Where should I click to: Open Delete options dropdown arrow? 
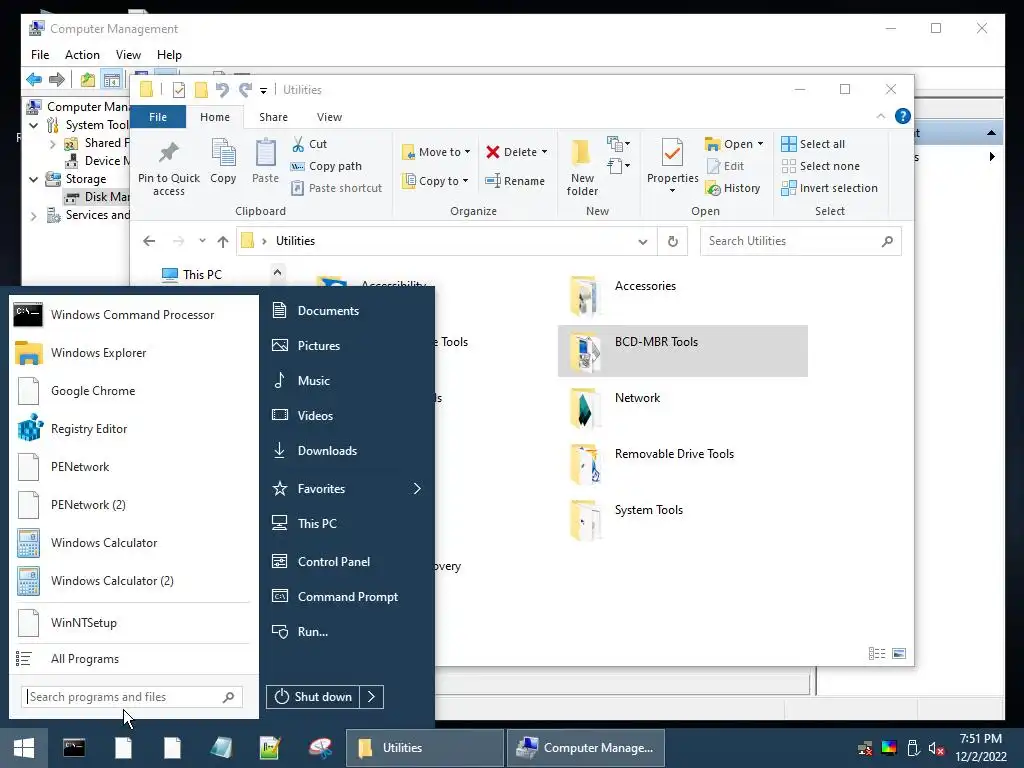[544, 152]
